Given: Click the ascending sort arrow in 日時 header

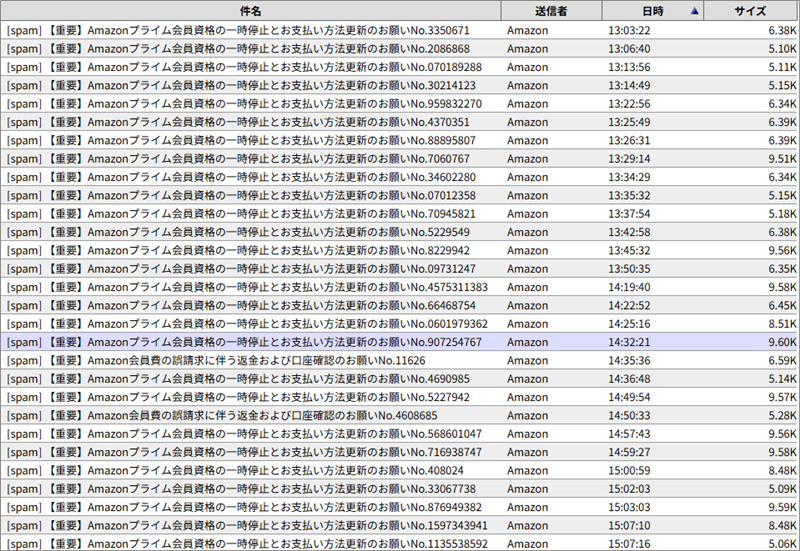Looking at the screenshot, I should pos(695,12).
